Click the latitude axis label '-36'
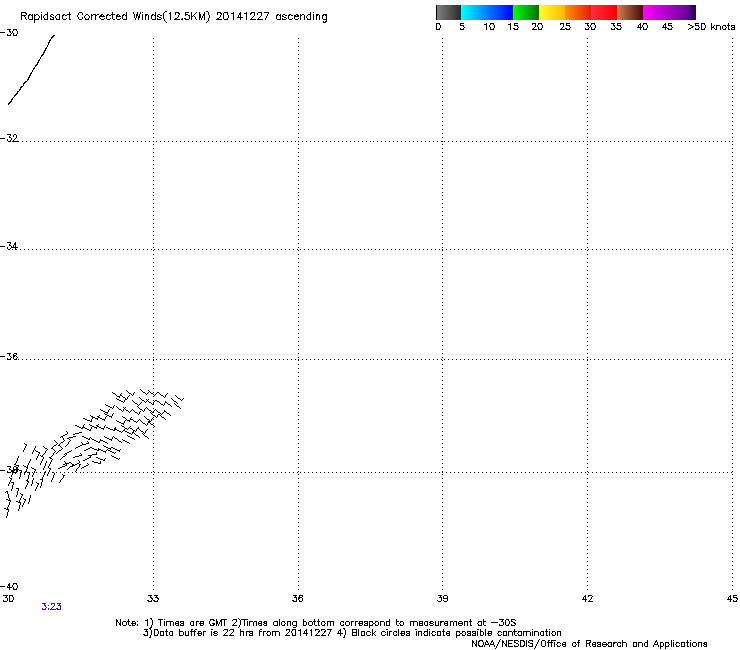 [9, 356]
